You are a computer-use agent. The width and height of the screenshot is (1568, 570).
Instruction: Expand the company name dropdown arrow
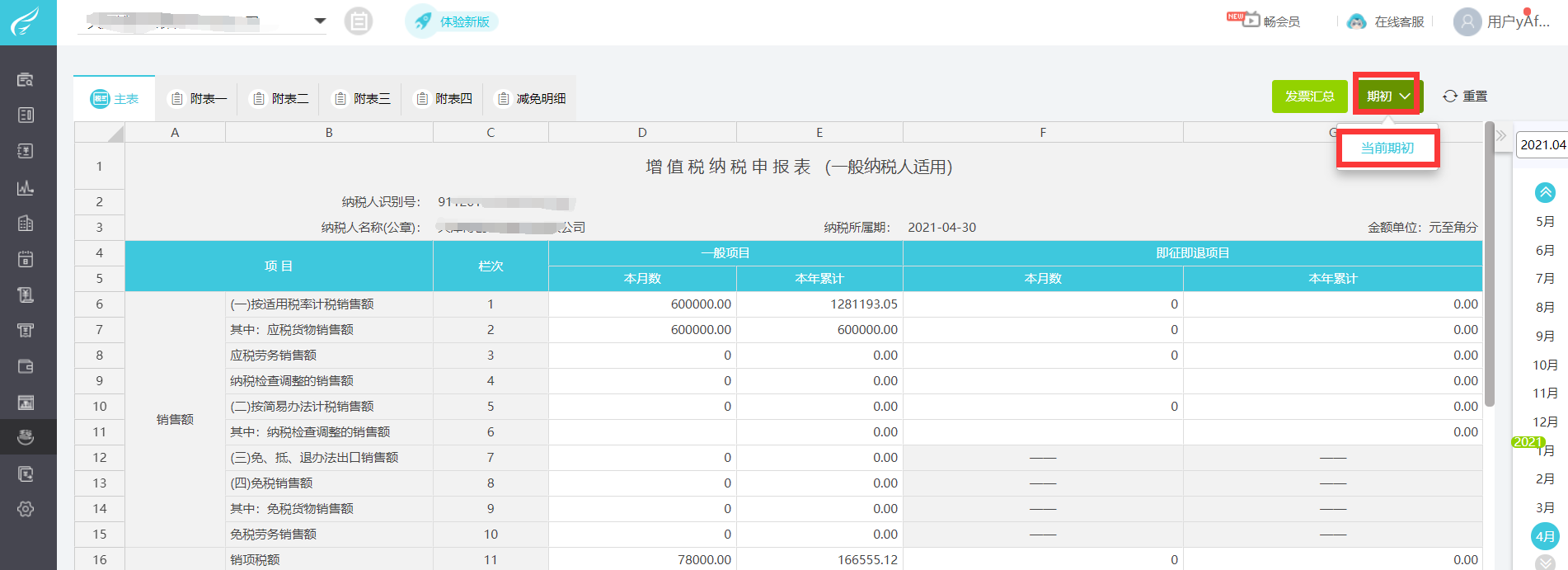320,21
